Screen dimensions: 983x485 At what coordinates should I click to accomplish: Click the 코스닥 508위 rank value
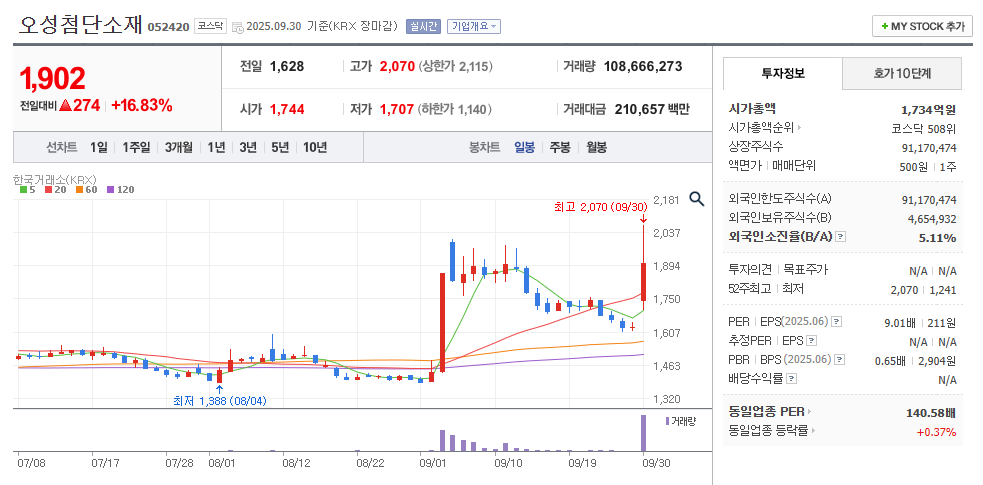(x=924, y=129)
